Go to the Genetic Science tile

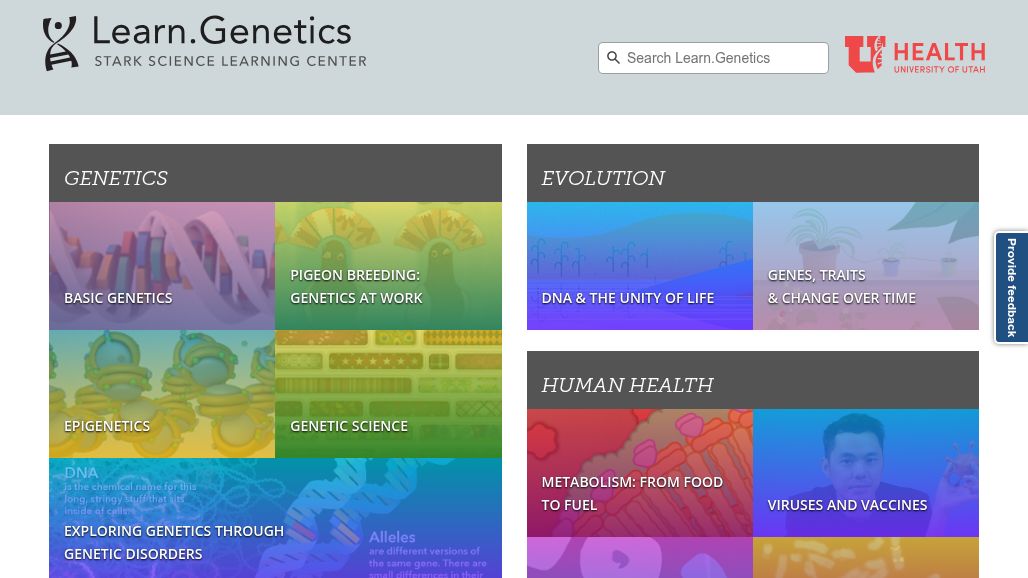pos(388,394)
